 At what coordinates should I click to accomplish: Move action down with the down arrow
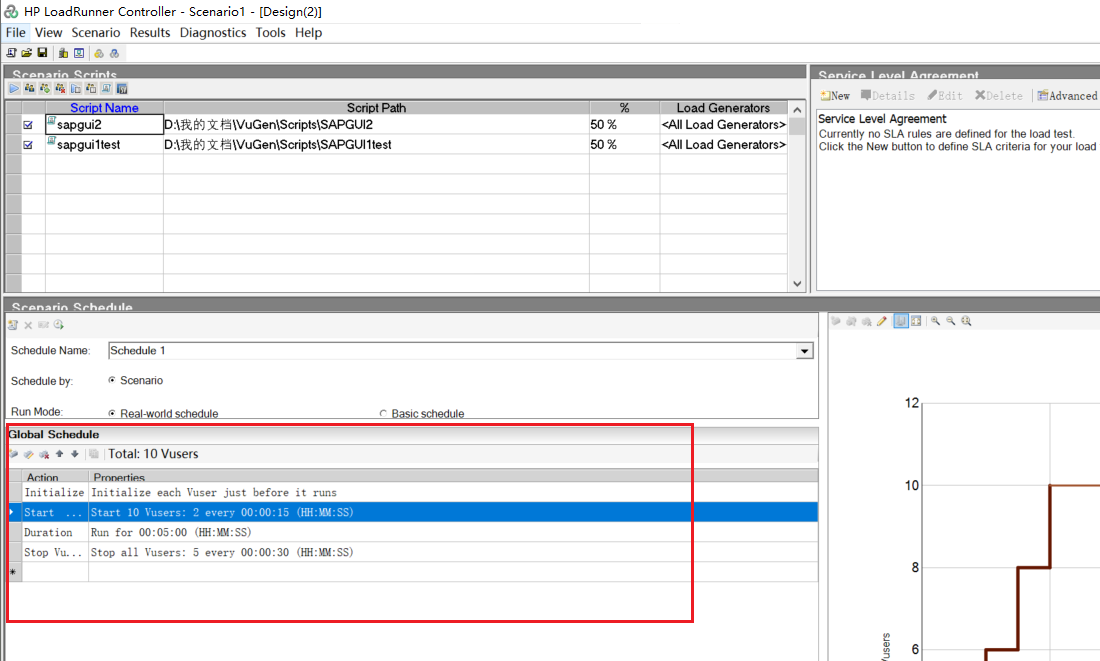(x=75, y=454)
